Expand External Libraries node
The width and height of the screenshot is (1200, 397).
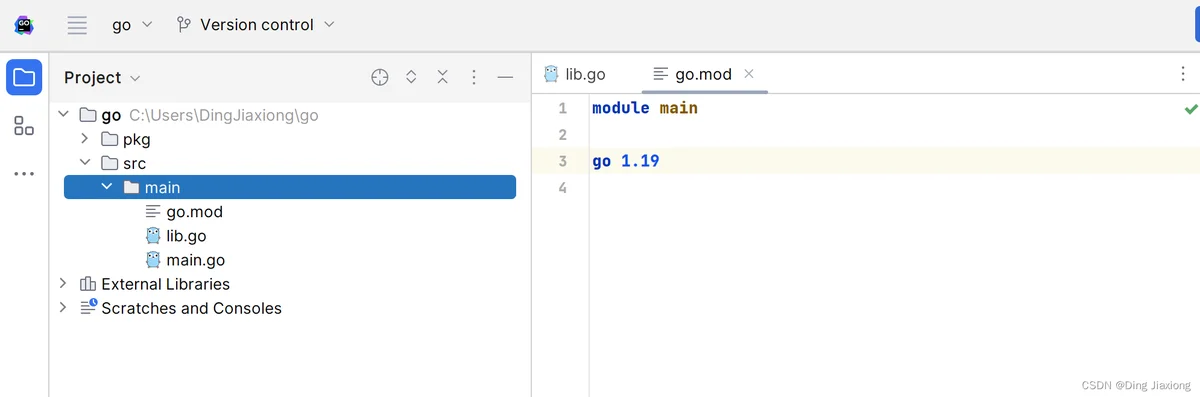click(63, 284)
